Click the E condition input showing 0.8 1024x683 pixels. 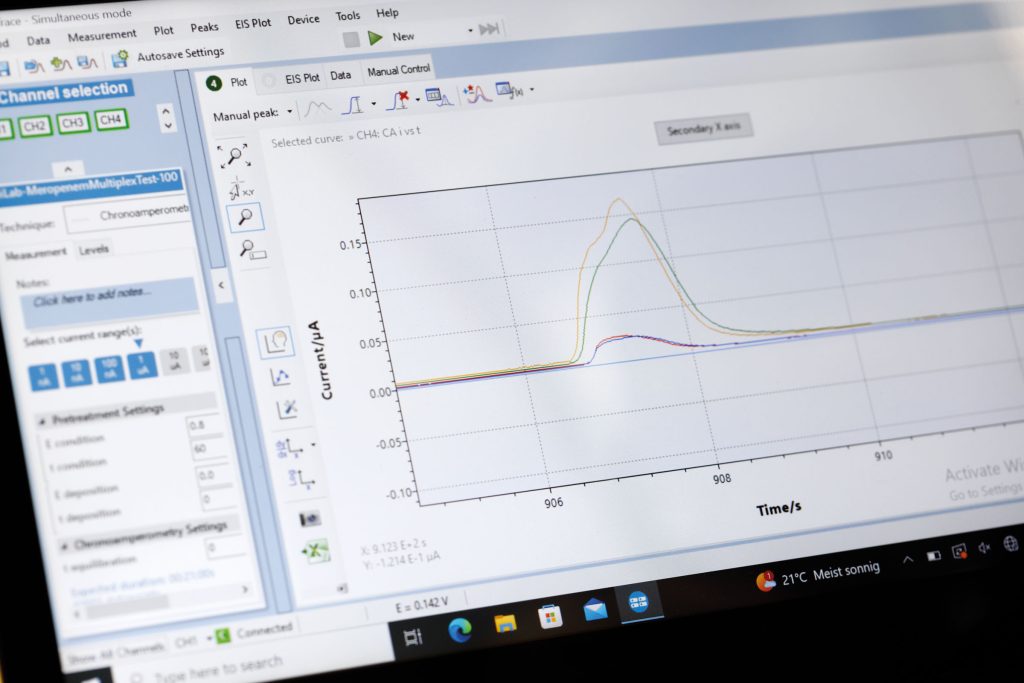click(x=204, y=425)
